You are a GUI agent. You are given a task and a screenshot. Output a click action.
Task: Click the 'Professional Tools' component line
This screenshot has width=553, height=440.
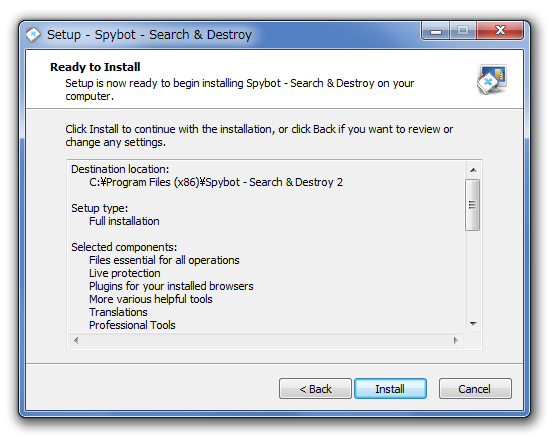(x=132, y=325)
